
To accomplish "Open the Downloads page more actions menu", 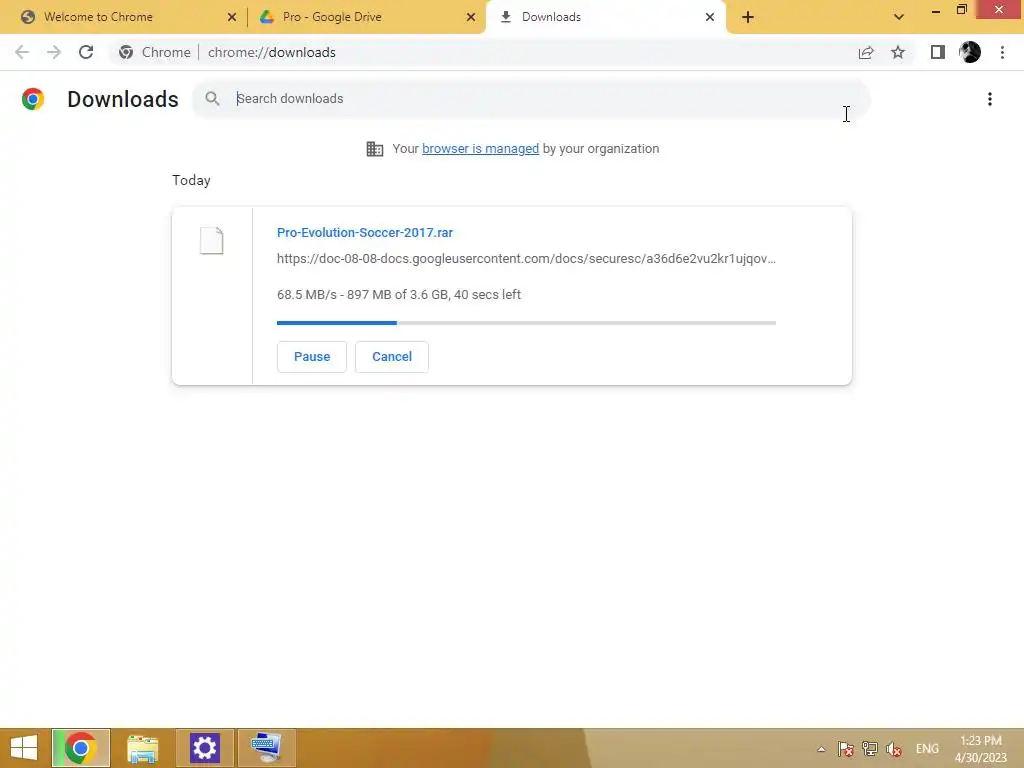I will pos(990,99).
